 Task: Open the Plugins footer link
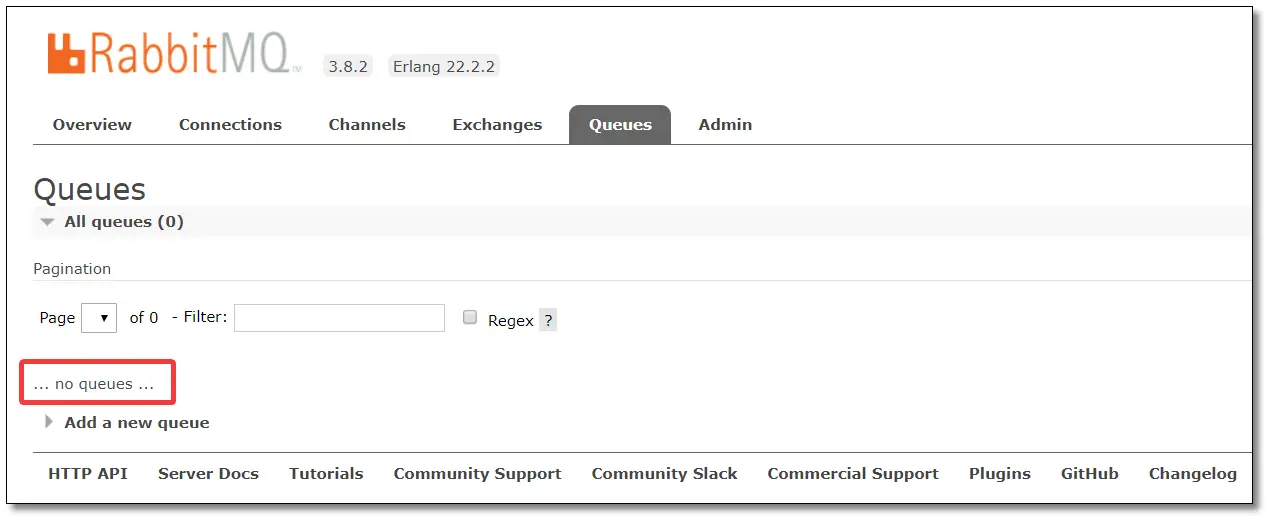point(1000,474)
